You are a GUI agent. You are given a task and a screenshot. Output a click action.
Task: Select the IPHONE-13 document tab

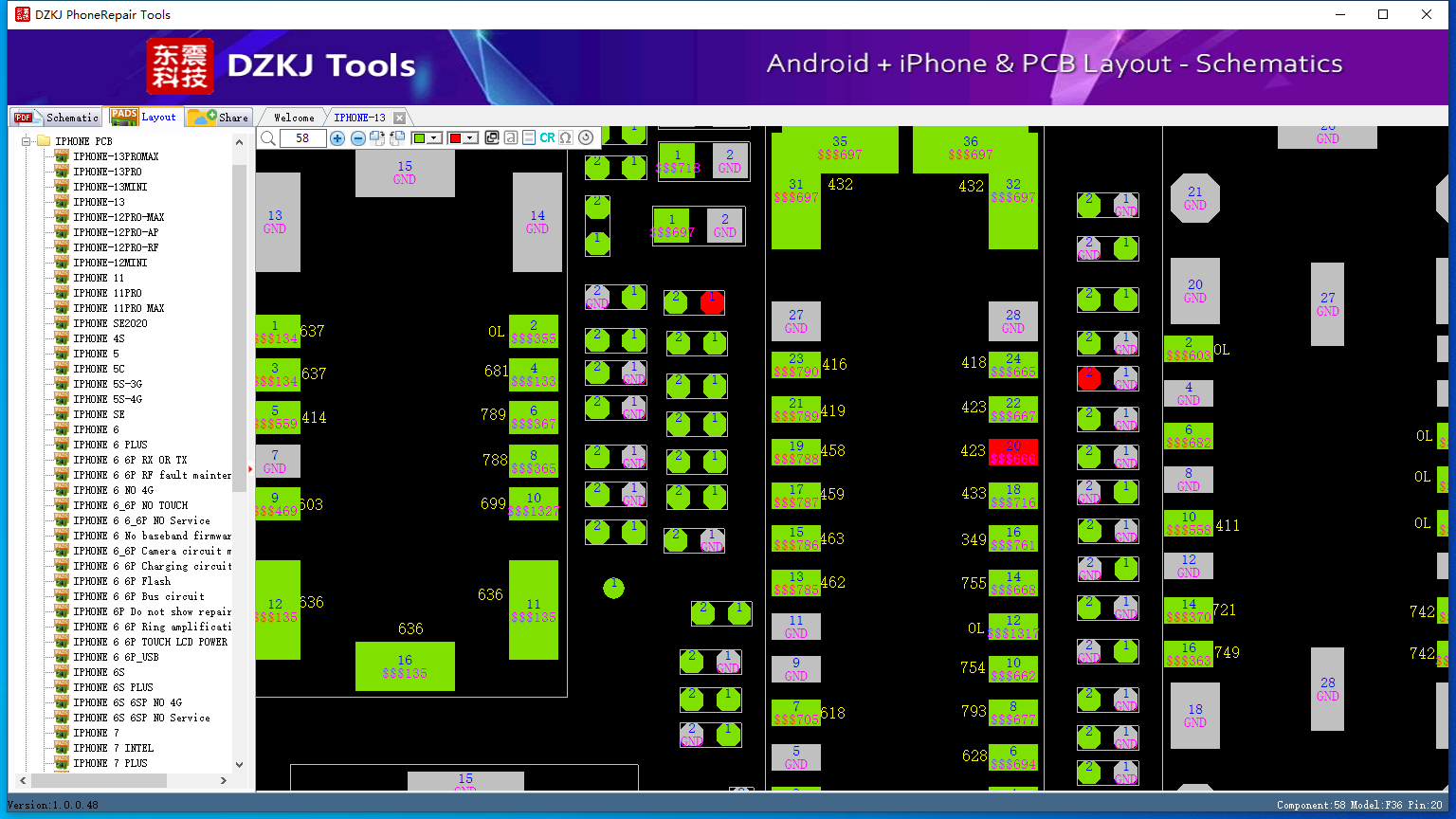pos(360,118)
